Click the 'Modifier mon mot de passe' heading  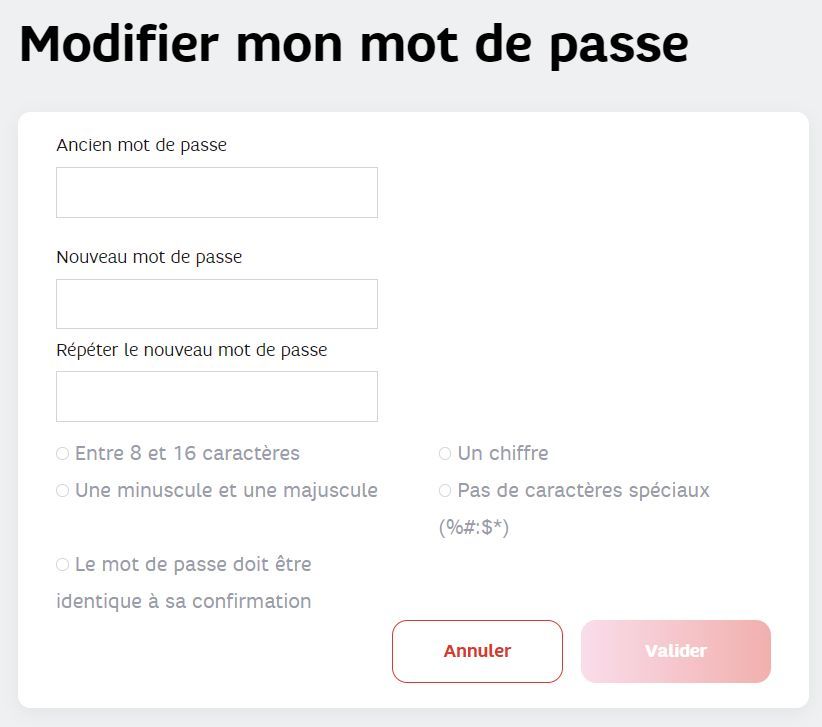coord(353,43)
